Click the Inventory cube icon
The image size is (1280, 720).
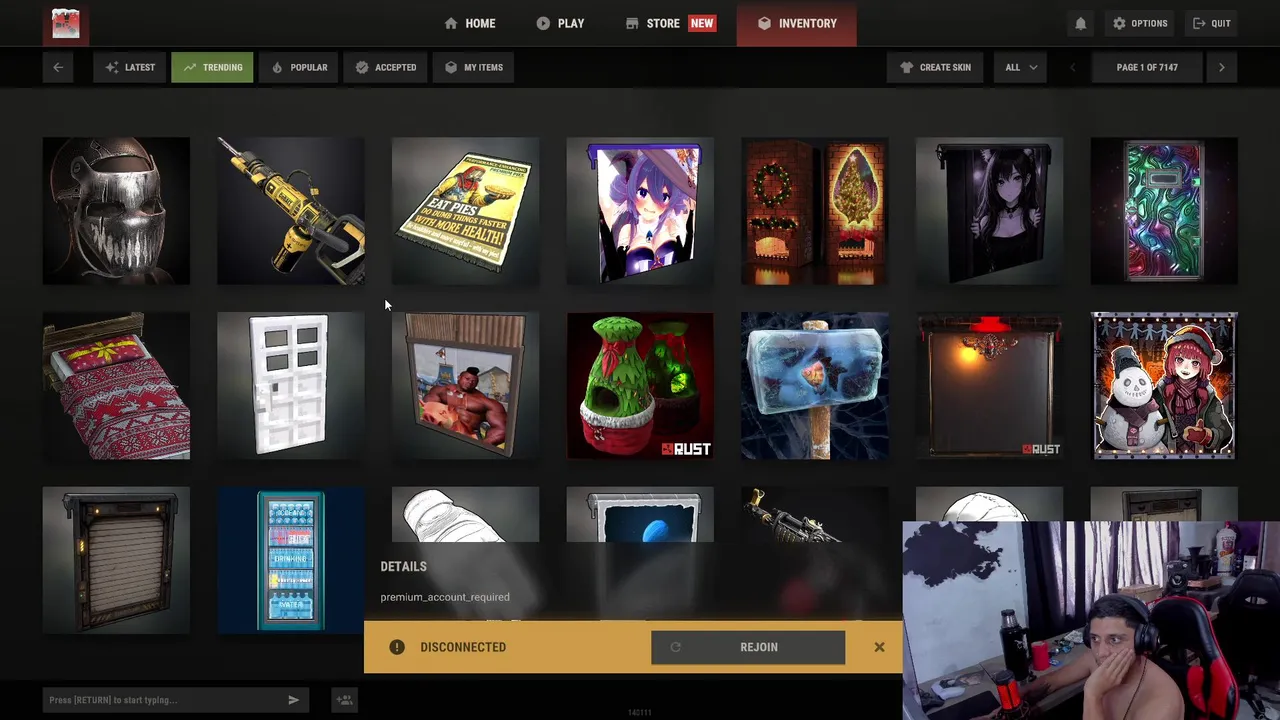tap(765, 23)
